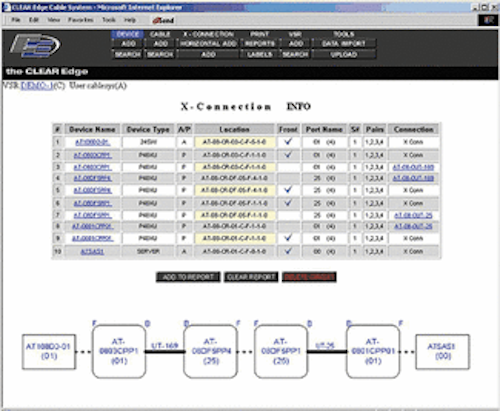Screen dimensions: 500x411
Task: Click the CLEAR Edge logo graphic
Action: 35,45
